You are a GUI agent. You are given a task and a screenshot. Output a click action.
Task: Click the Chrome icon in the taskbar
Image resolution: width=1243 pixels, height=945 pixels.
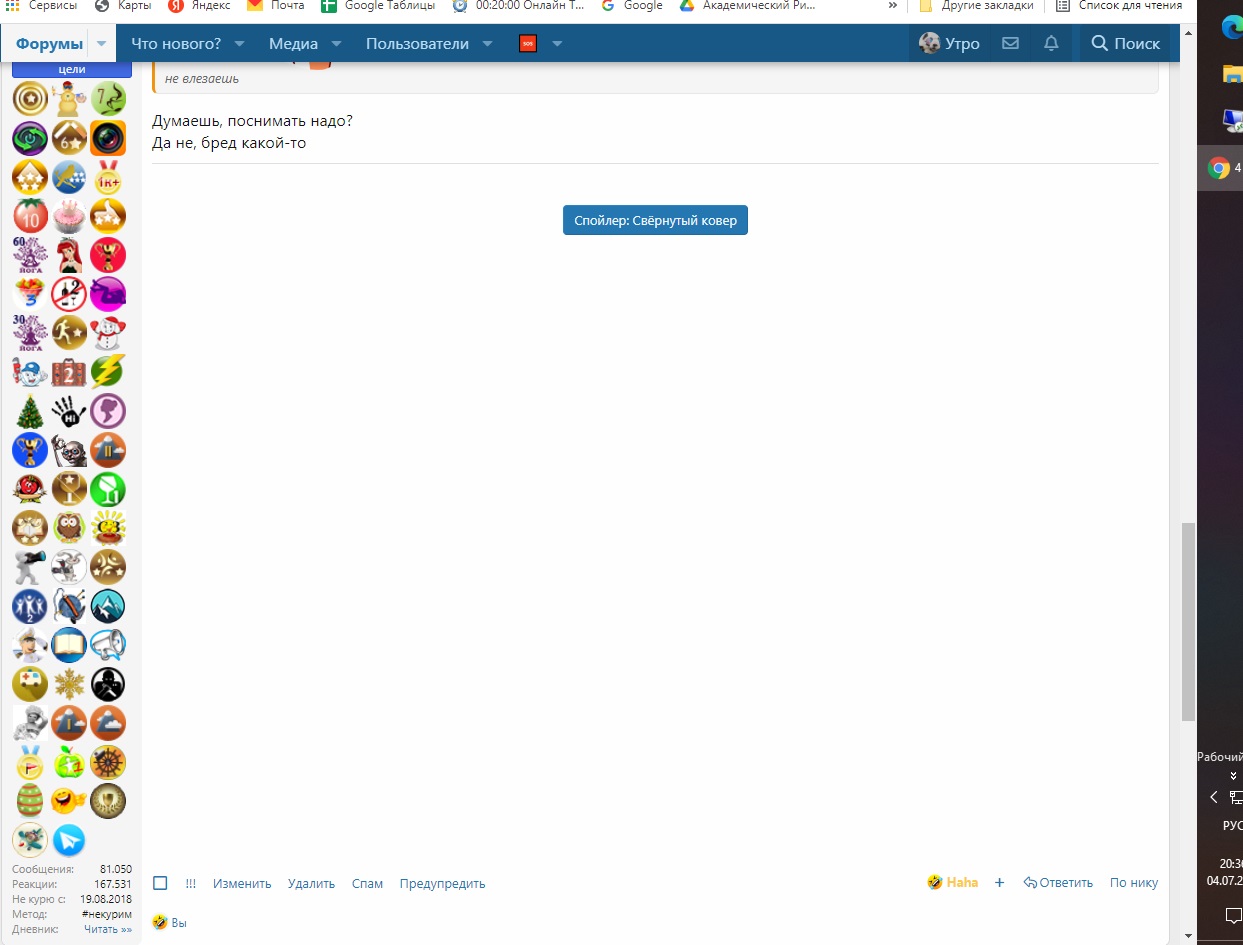[x=1219, y=168]
